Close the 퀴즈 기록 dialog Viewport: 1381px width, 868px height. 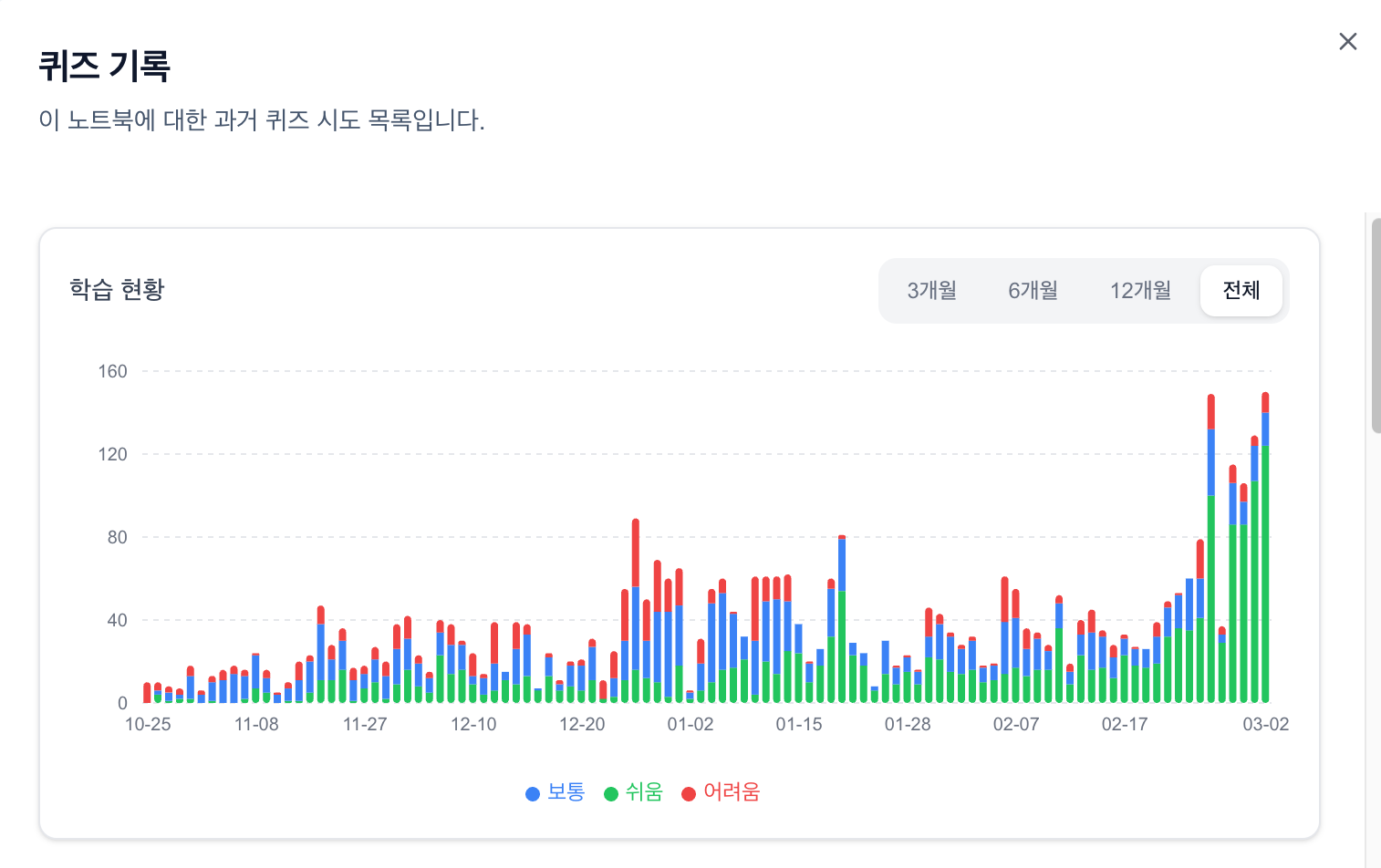[x=1348, y=41]
